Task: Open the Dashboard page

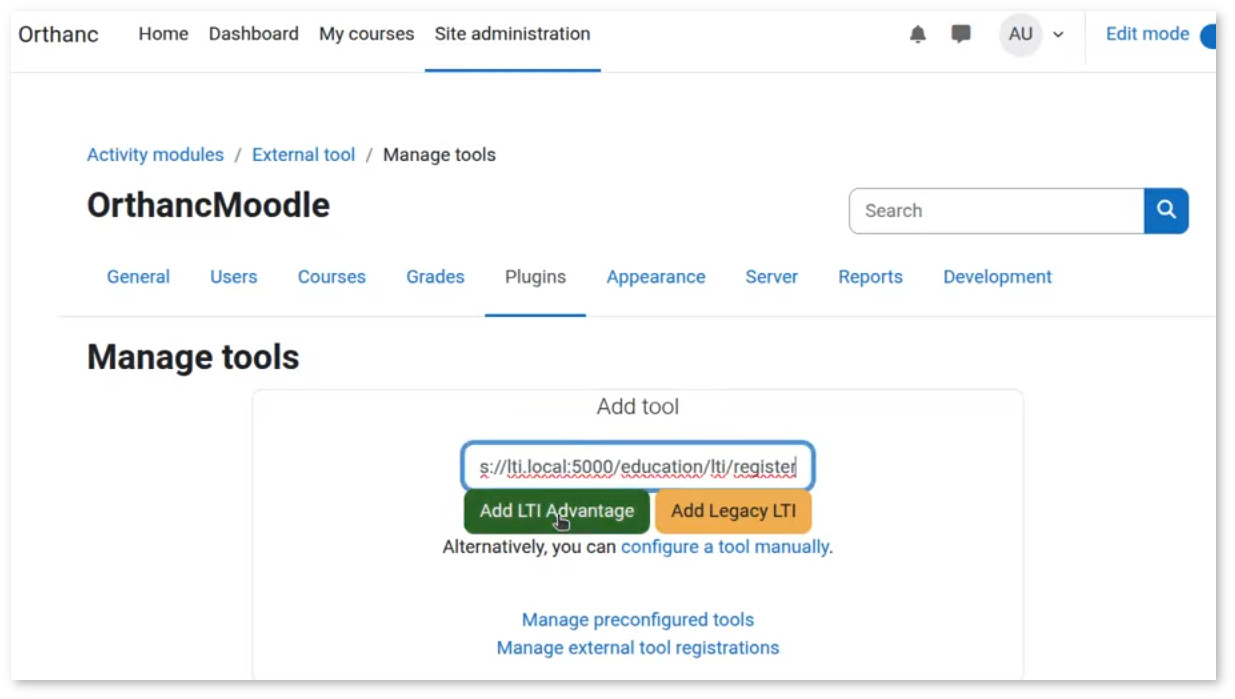Action: 253,34
